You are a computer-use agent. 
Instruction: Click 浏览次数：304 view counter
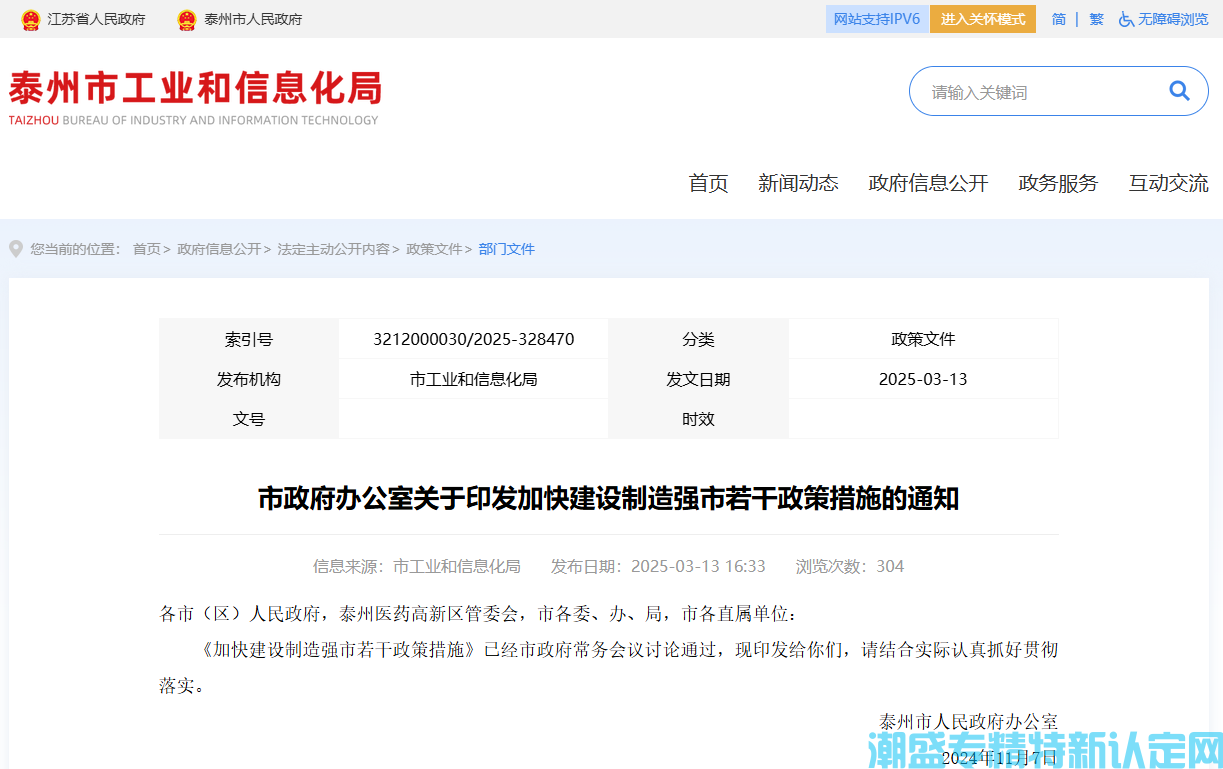[x=850, y=566]
